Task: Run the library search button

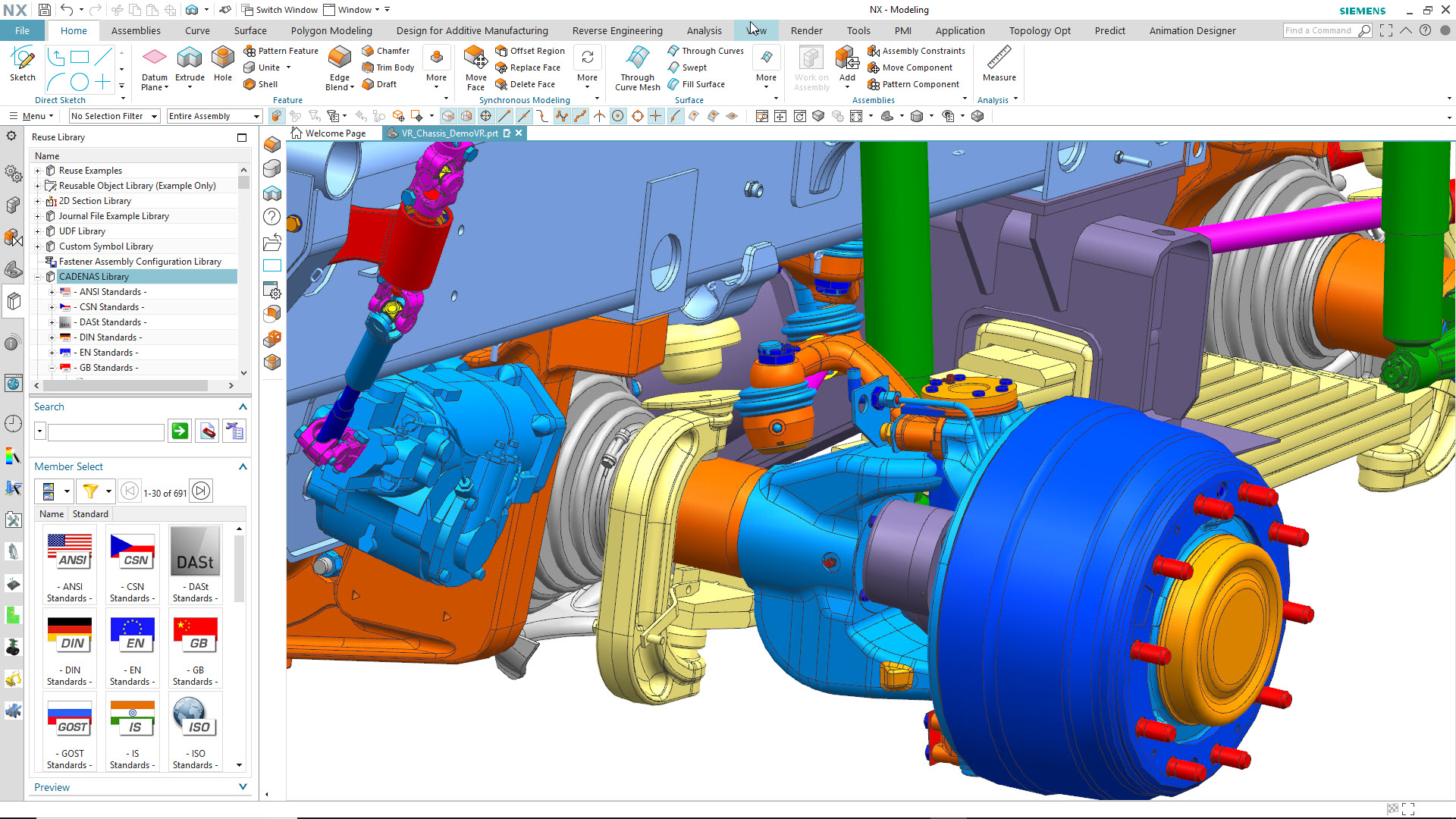Action: (x=180, y=431)
